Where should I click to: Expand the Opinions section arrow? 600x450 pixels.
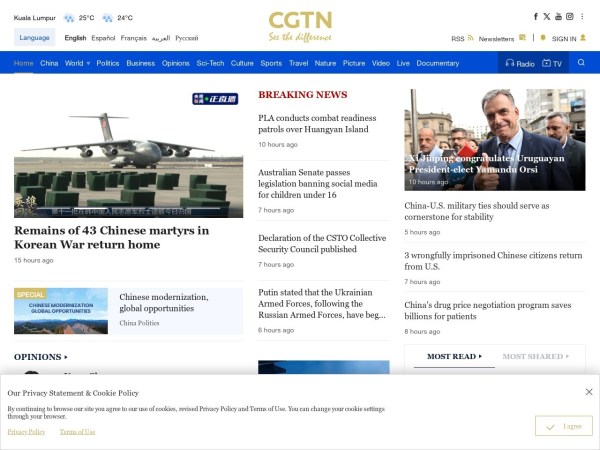pyautogui.click(x=66, y=357)
